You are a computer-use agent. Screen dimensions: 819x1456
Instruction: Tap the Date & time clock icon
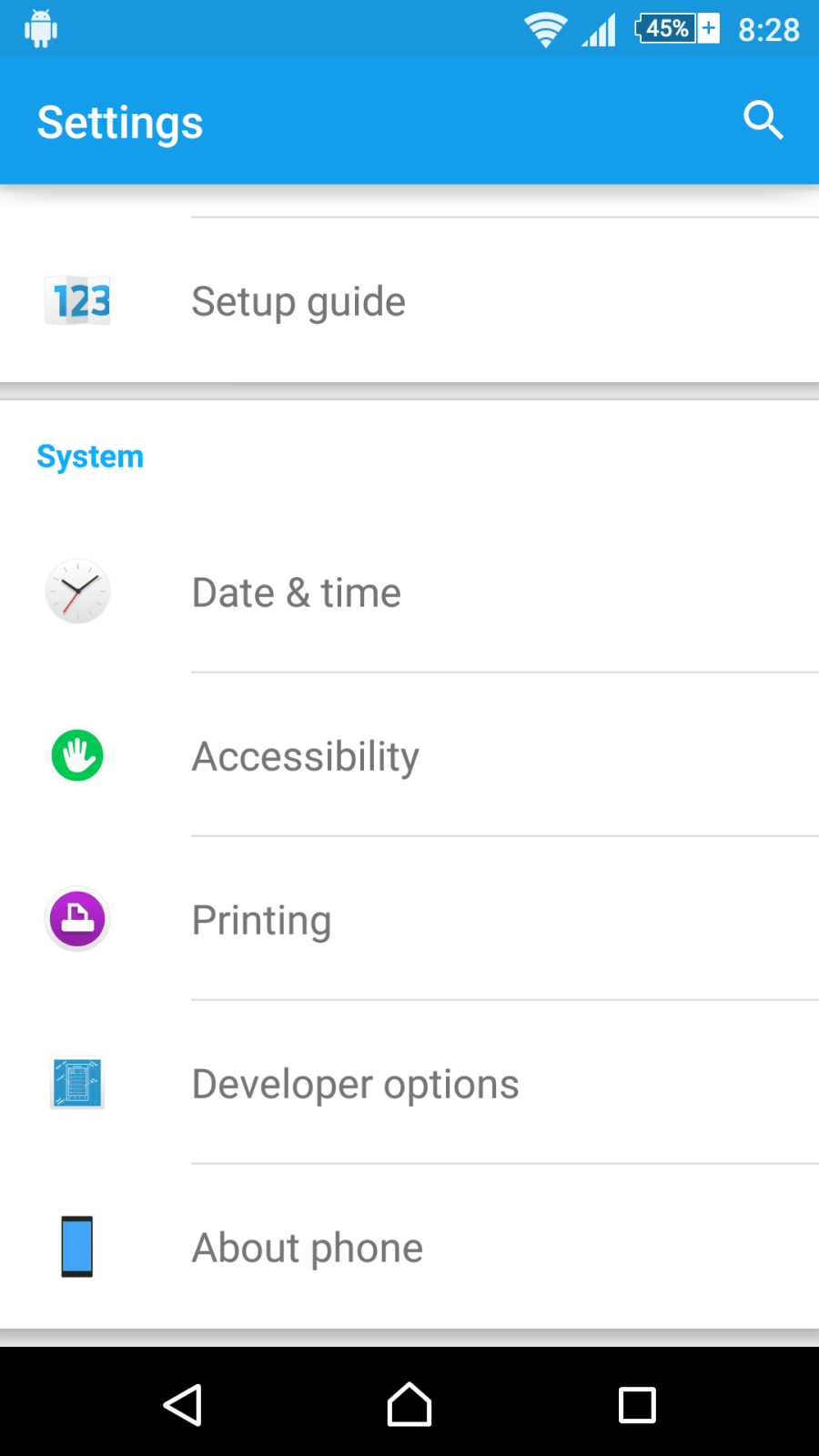(77, 591)
